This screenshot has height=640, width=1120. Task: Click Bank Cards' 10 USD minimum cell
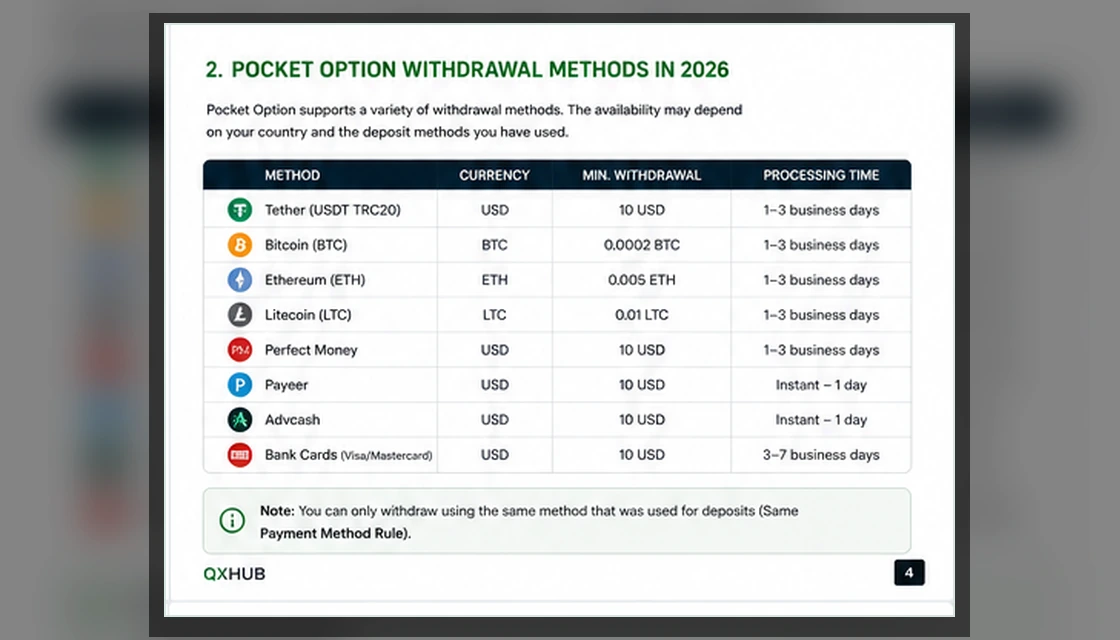641,455
